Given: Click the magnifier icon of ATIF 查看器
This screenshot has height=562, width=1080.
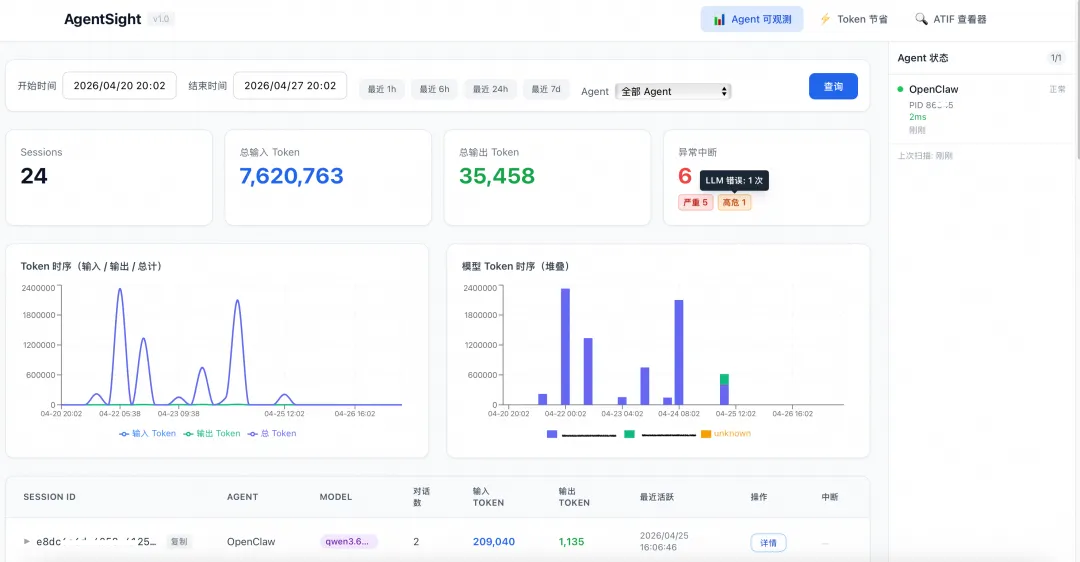Looking at the screenshot, I should pos(921,19).
